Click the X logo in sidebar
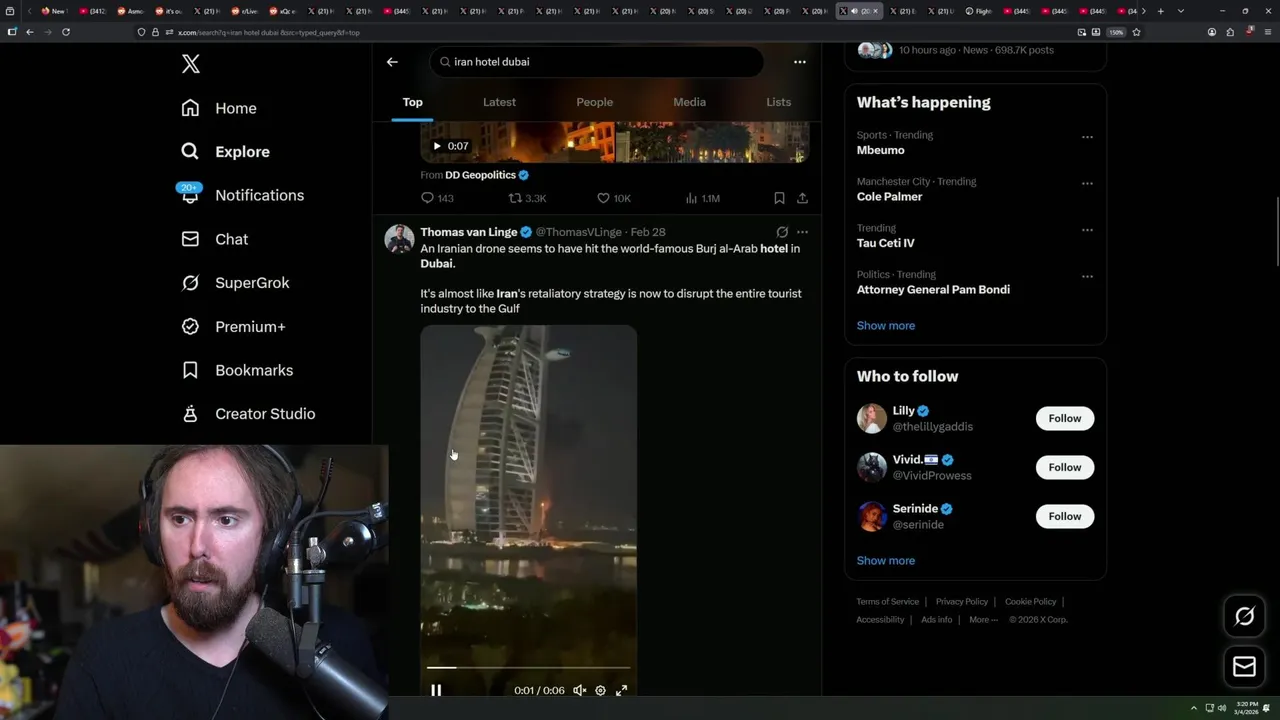This screenshot has height=720, width=1280. coord(191,64)
